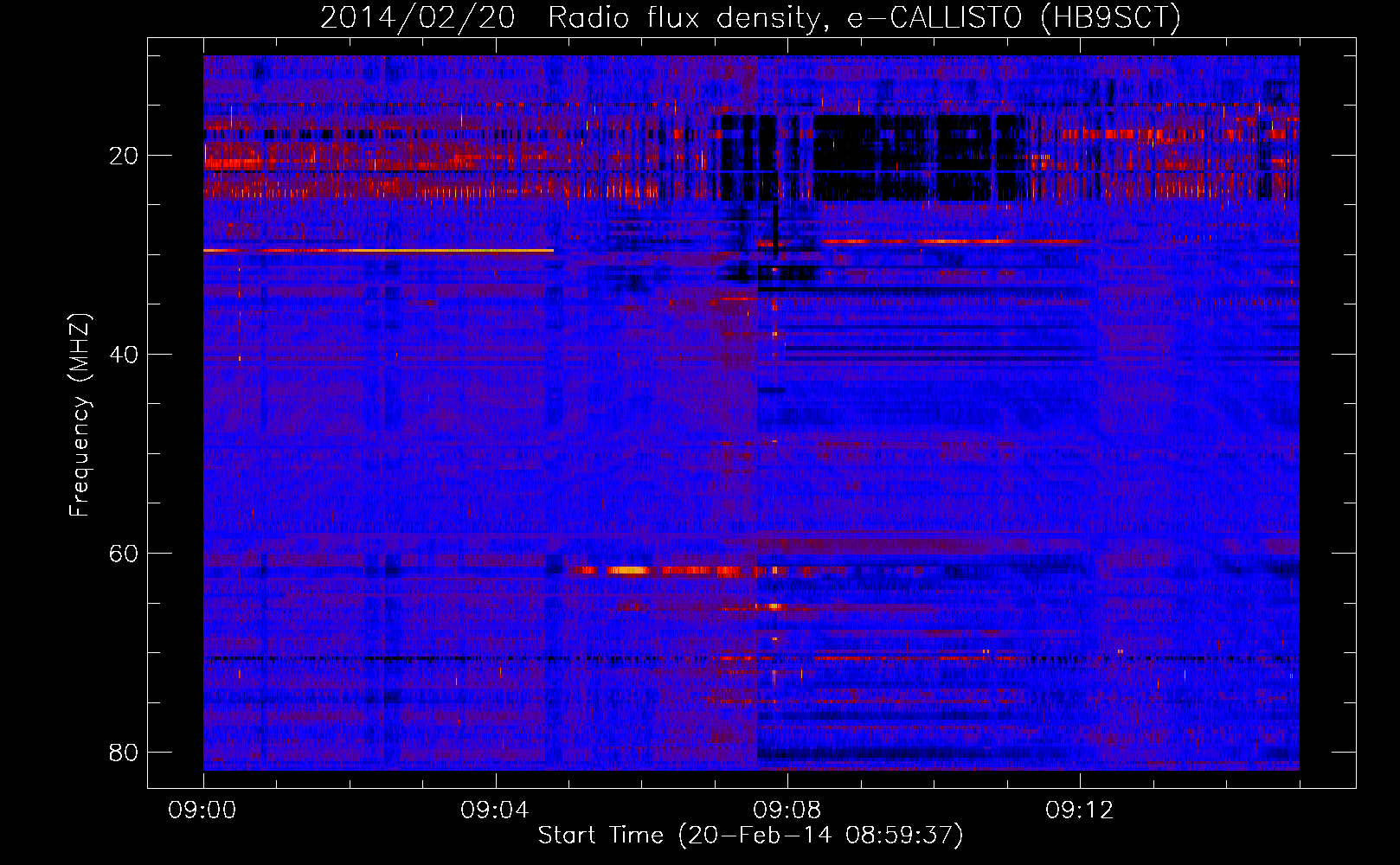Click the 60 frequency tick label
This screenshot has width=1400, height=865.
124,553
